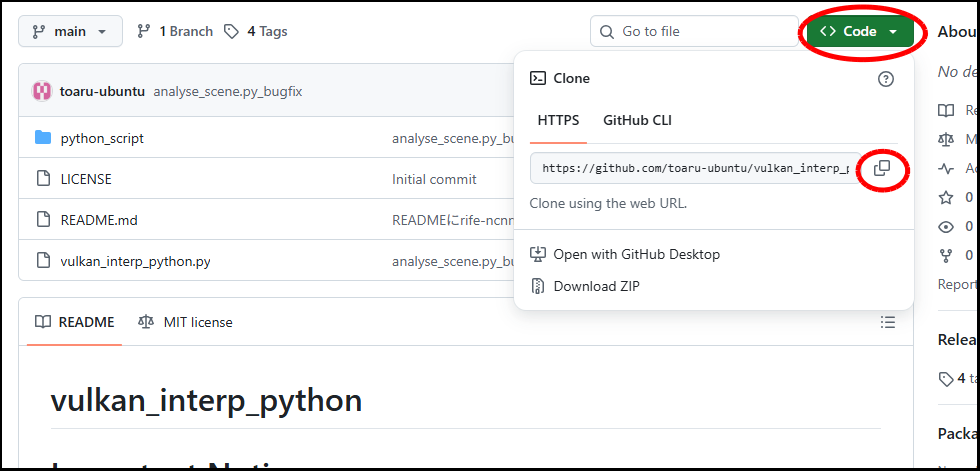The height and width of the screenshot is (471, 980).
Task: Click Download ZIP option
Action: tap(596, 286)
